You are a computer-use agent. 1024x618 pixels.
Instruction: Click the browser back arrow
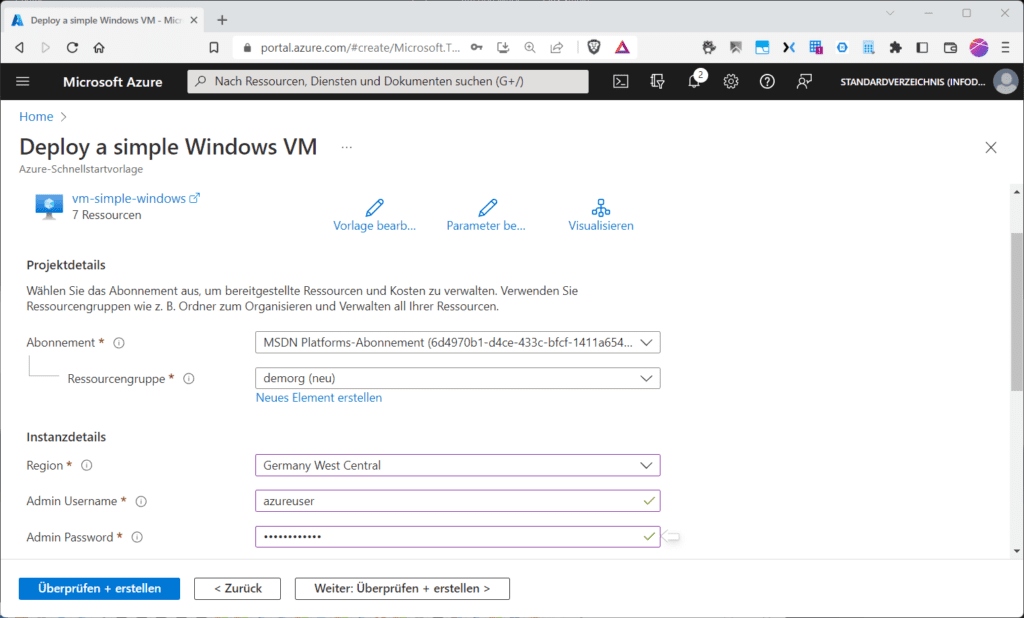(x=20, y=48)
